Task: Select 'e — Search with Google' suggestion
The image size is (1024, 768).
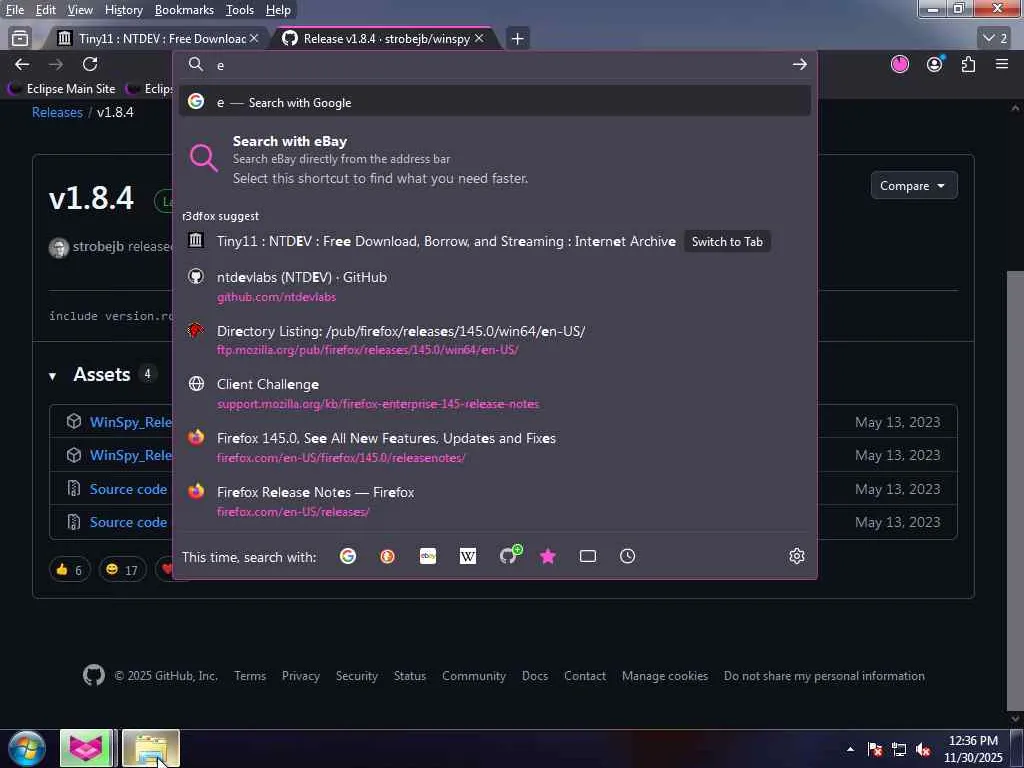Action: point(495,102)
